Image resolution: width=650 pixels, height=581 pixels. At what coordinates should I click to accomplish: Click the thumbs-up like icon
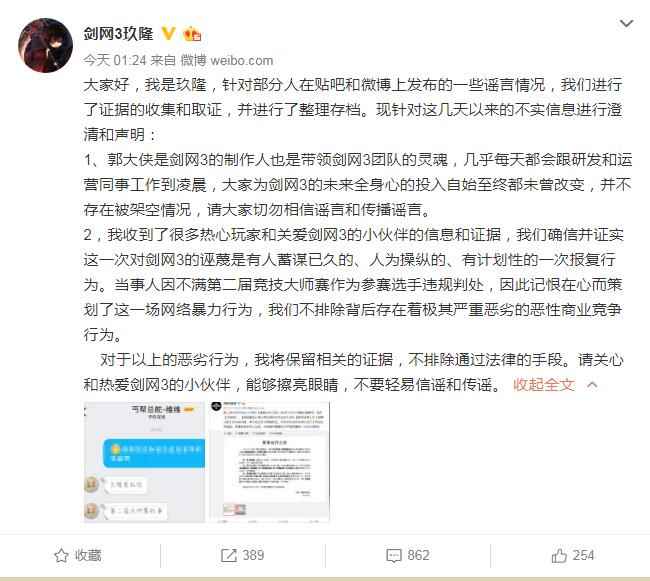[559, 555]
